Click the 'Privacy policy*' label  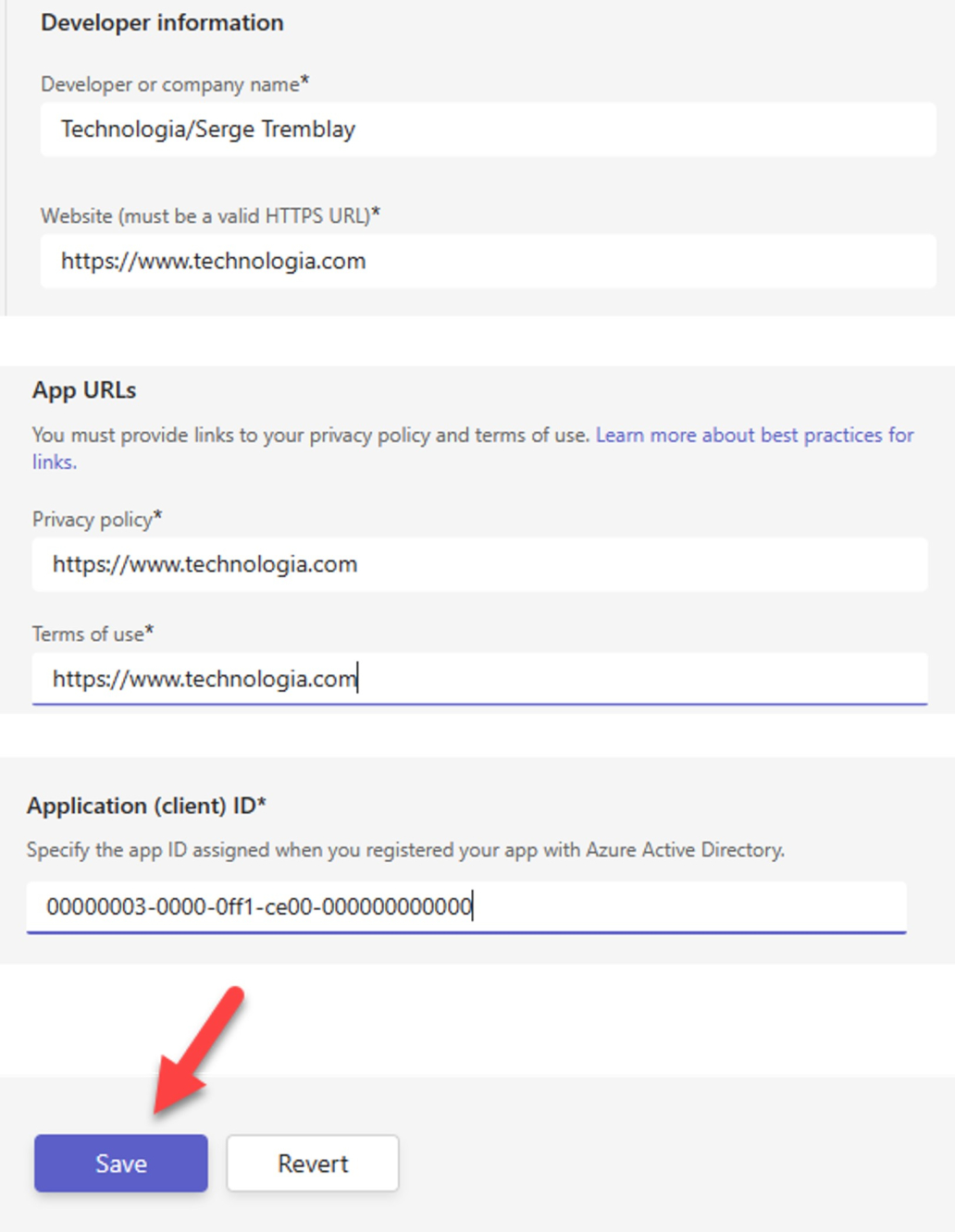coord(97,519)
